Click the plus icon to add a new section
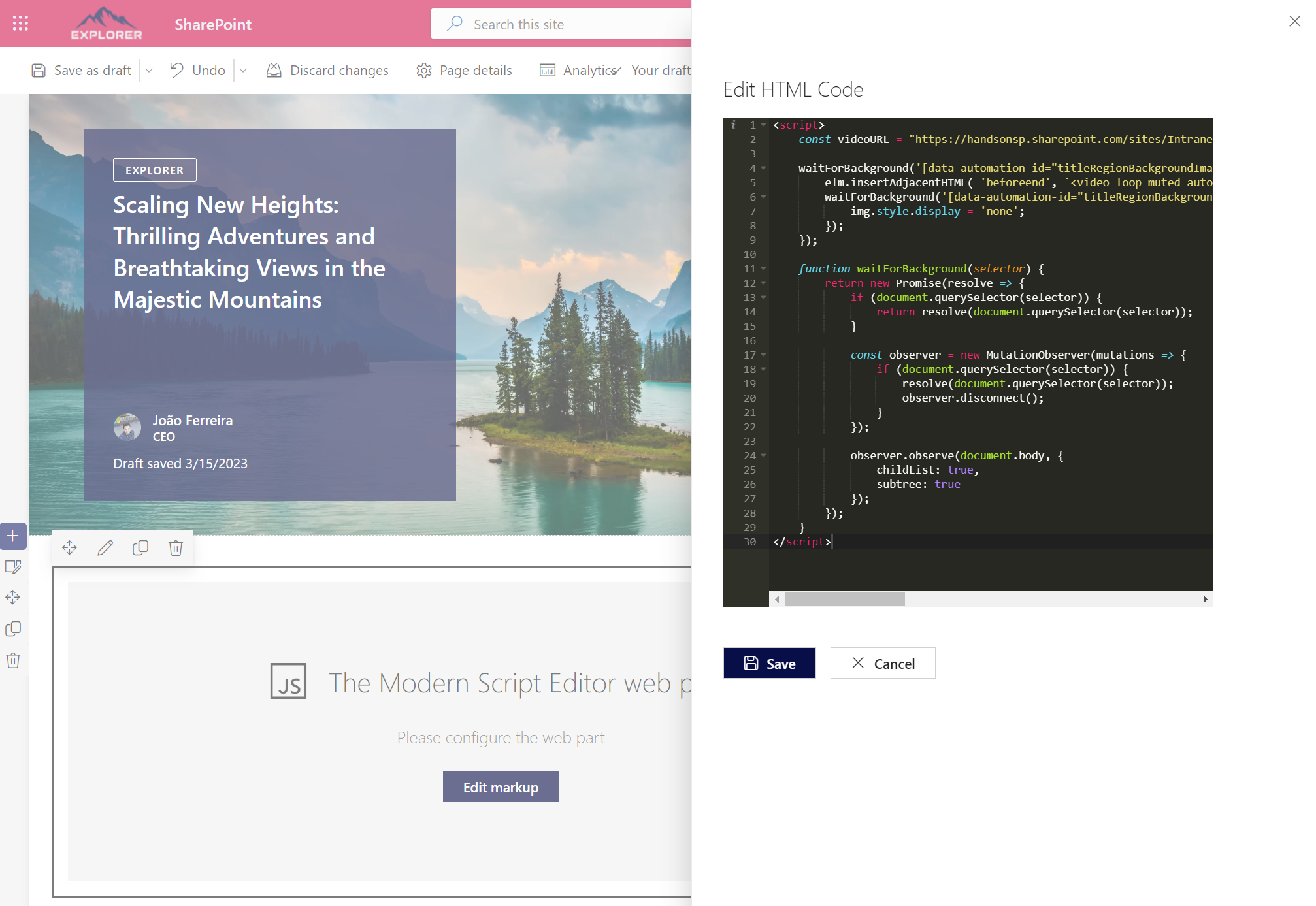This screenshot has width=1316, height=906. pos(13,536)
